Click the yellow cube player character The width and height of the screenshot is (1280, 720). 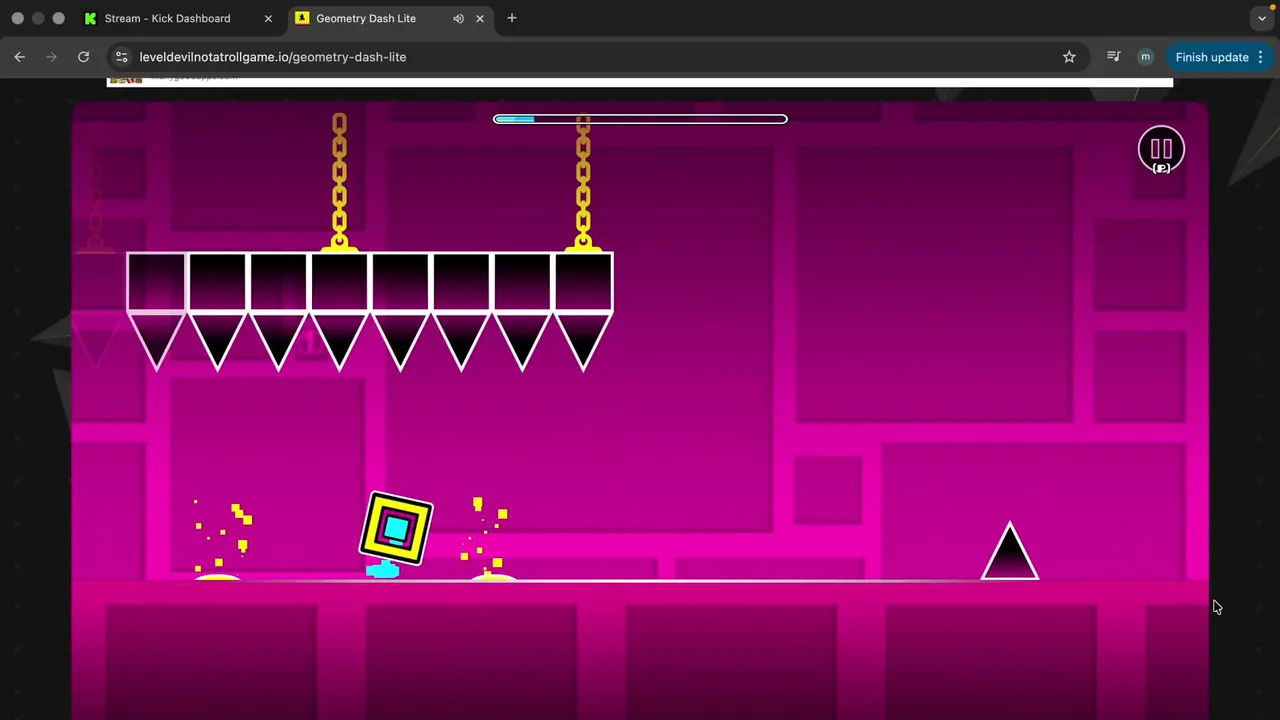(x=396, y=528)
